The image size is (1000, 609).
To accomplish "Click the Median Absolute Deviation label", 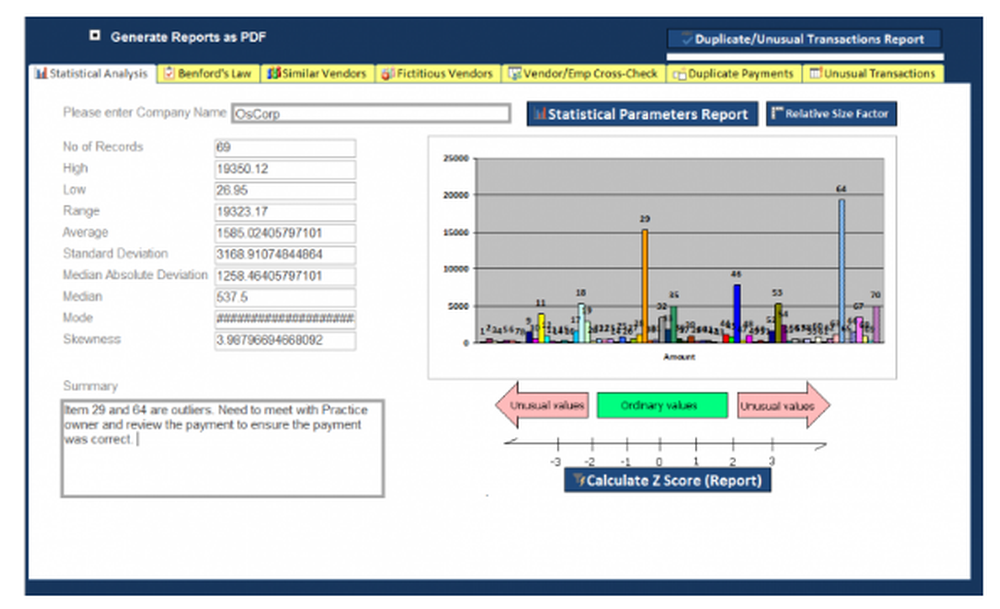I will tap(135, 275).
